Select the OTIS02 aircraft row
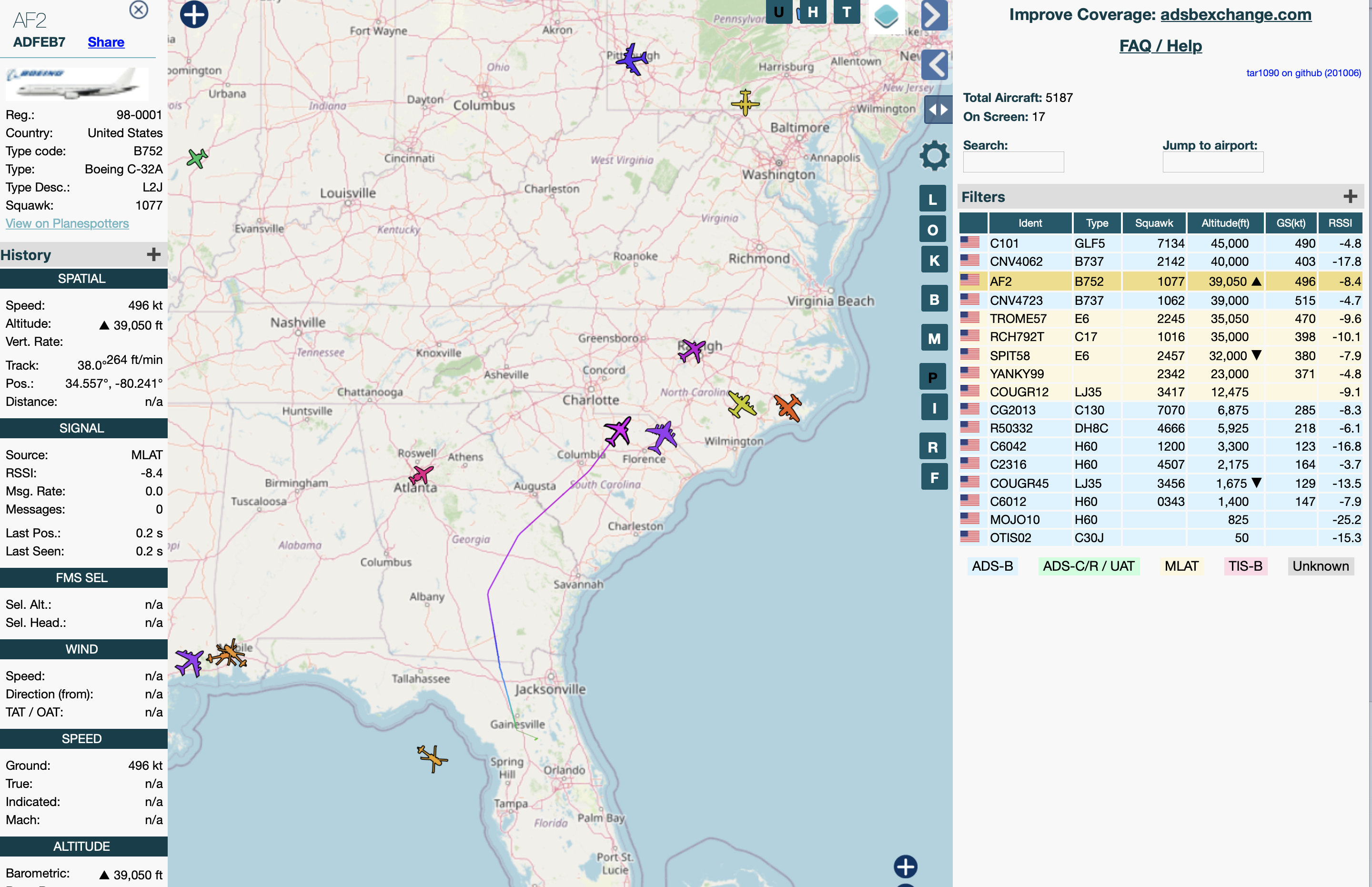Image resolution: width=1372 pixels, height=887 pixels. pos(1160,537)
